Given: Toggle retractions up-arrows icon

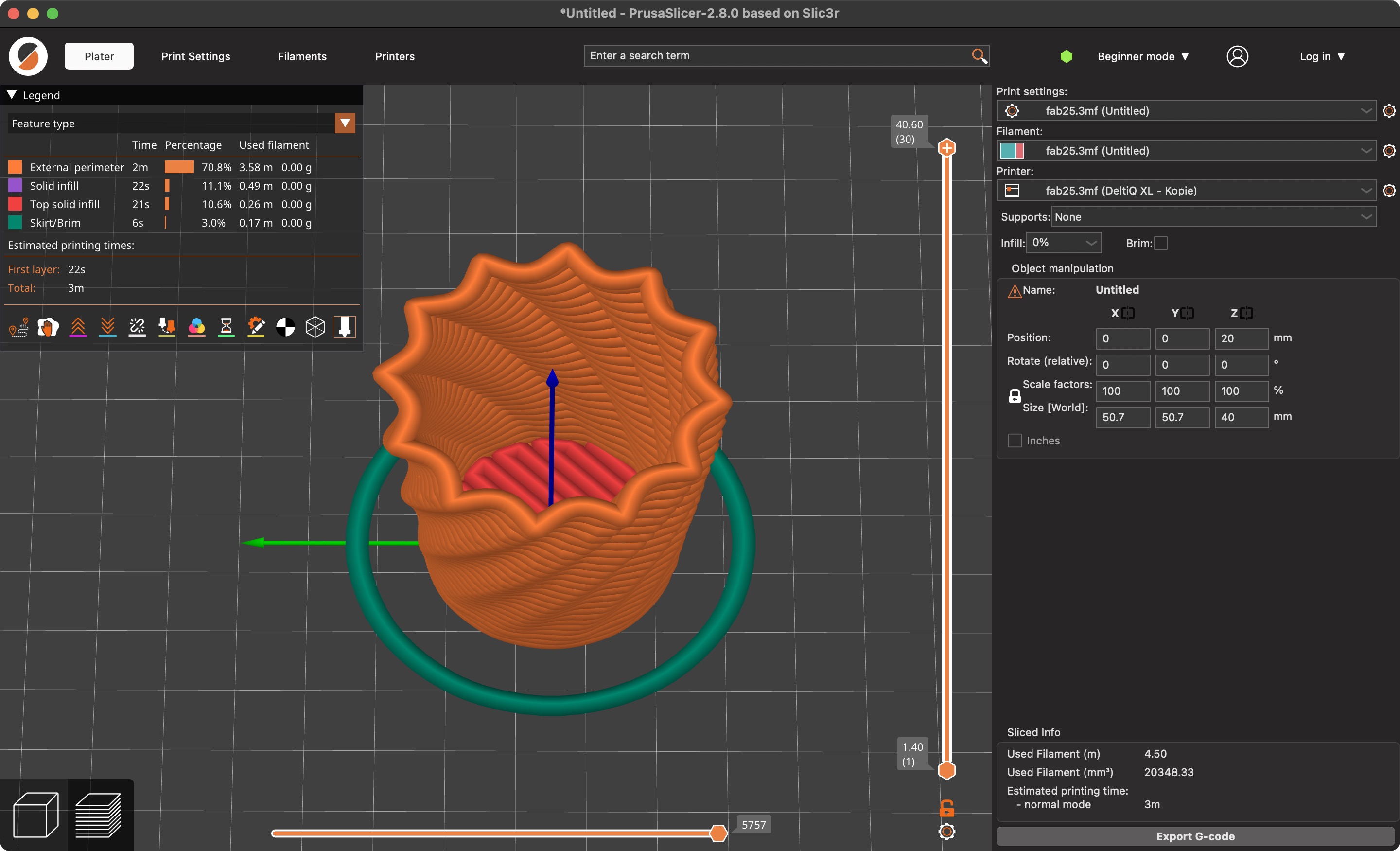Looking at the screenshot, I should click(78, 327).
